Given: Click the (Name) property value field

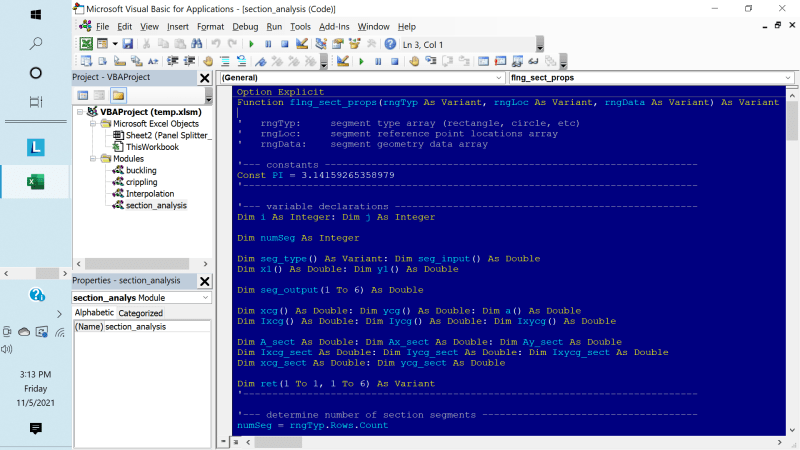Looking at the screenshot, I should pyautogui.click(x=157, y=327).
